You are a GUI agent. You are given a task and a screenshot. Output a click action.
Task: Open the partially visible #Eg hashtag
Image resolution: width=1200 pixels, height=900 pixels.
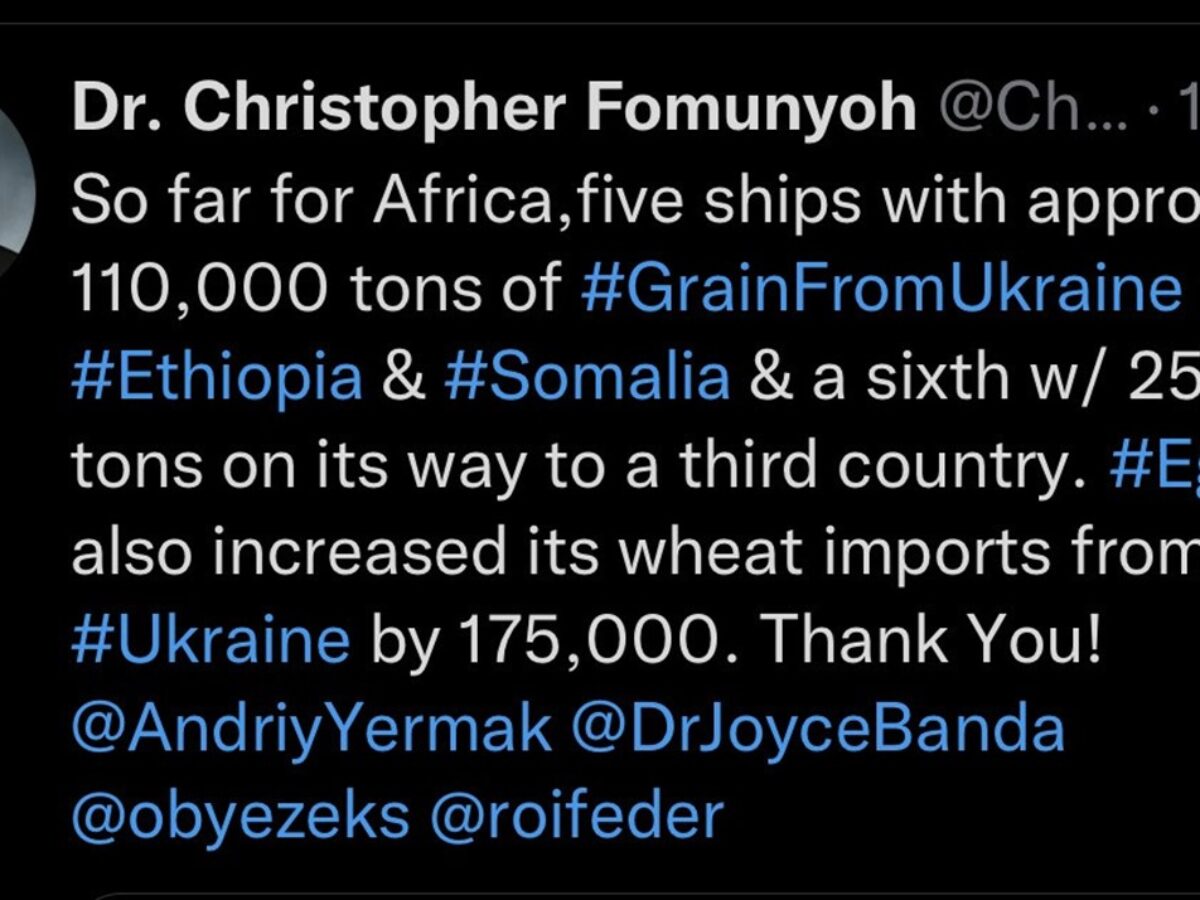coord(1154,467)
